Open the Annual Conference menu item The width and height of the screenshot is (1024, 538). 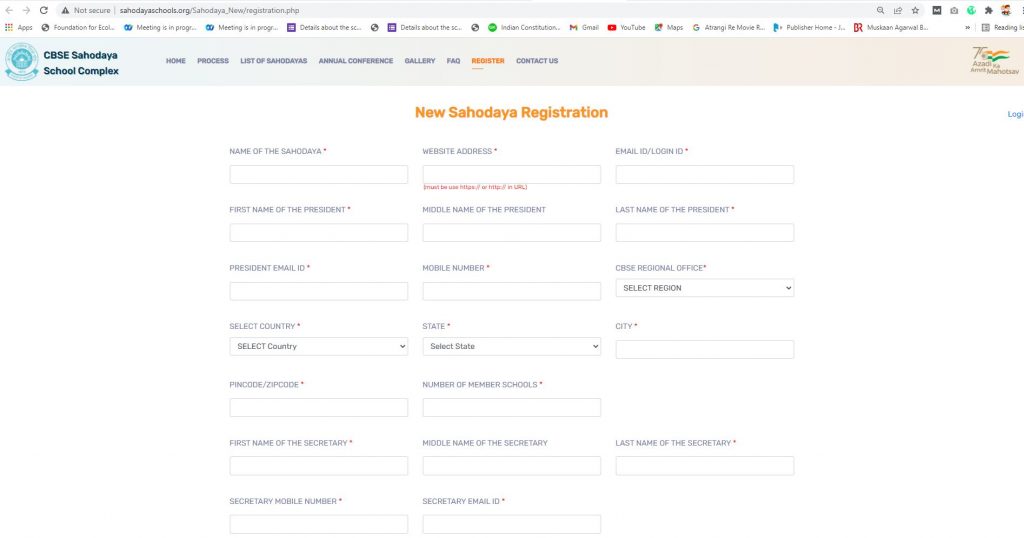pos(356,61)
